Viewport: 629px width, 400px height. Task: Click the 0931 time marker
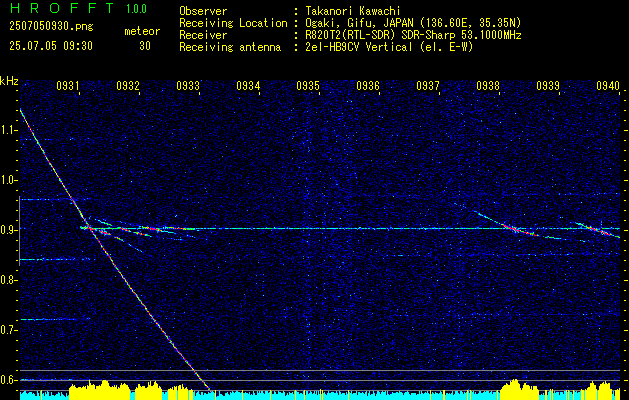[67, 85]
